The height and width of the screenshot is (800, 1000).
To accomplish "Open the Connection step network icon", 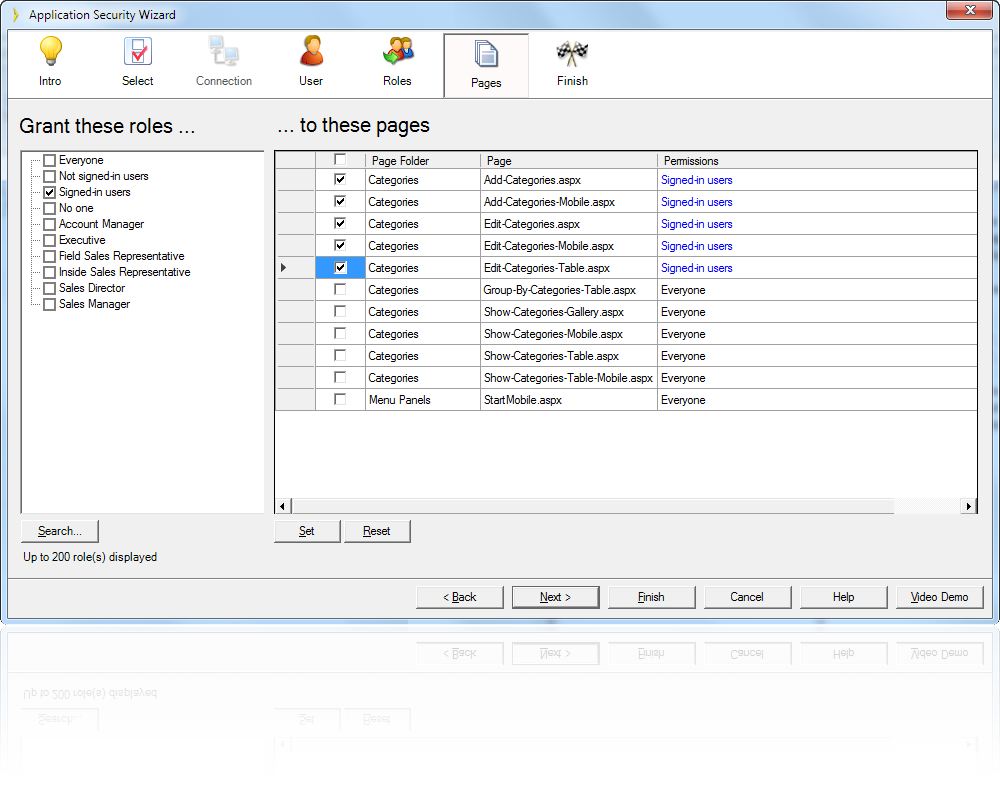I will [224, 52].
